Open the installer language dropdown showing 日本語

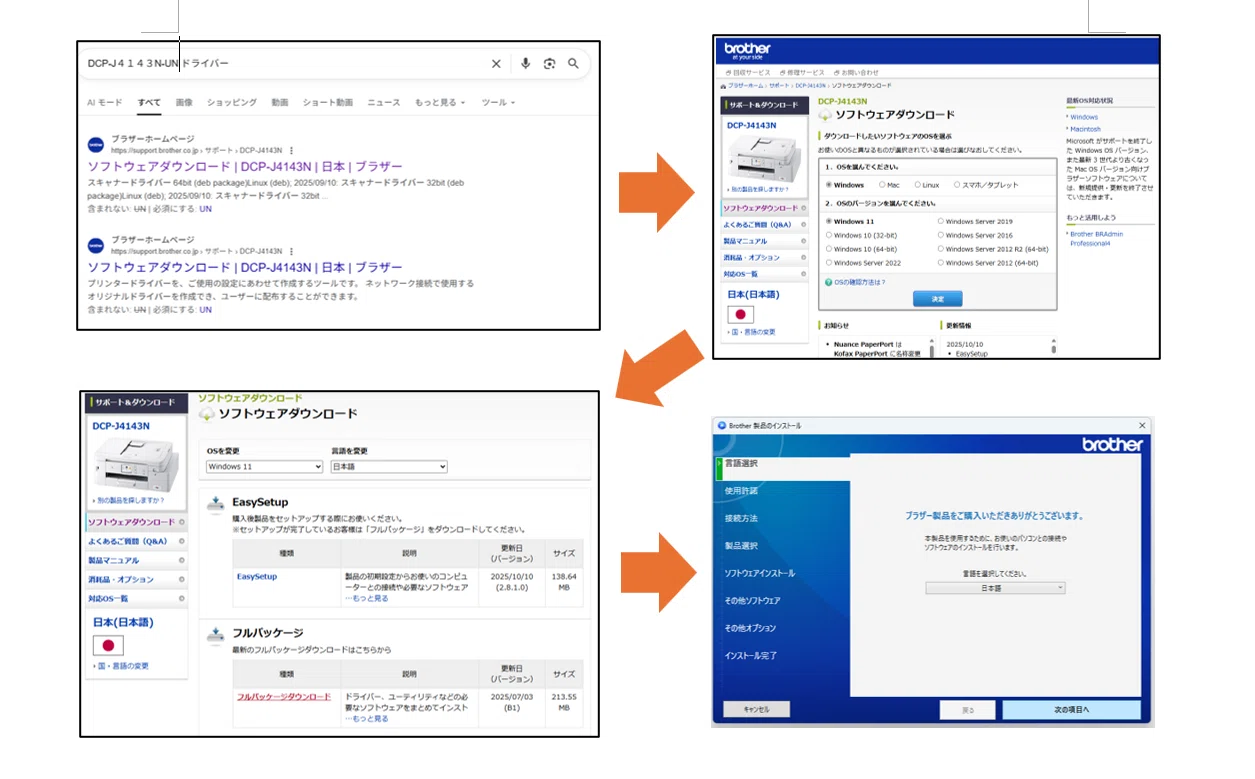[x=995, y=588]
